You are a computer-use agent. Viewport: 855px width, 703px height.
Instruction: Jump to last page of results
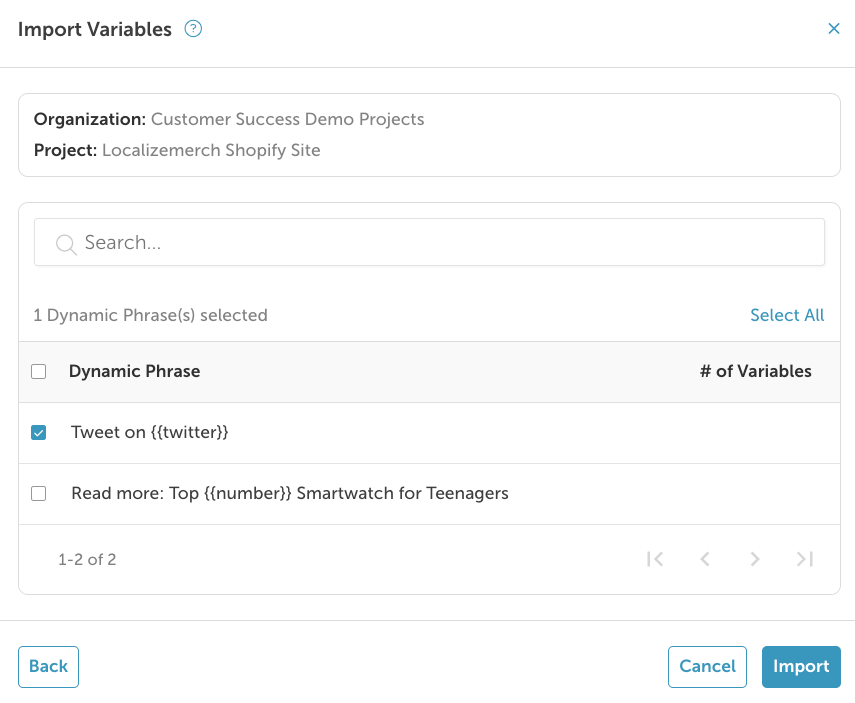[x=805, y=559]
